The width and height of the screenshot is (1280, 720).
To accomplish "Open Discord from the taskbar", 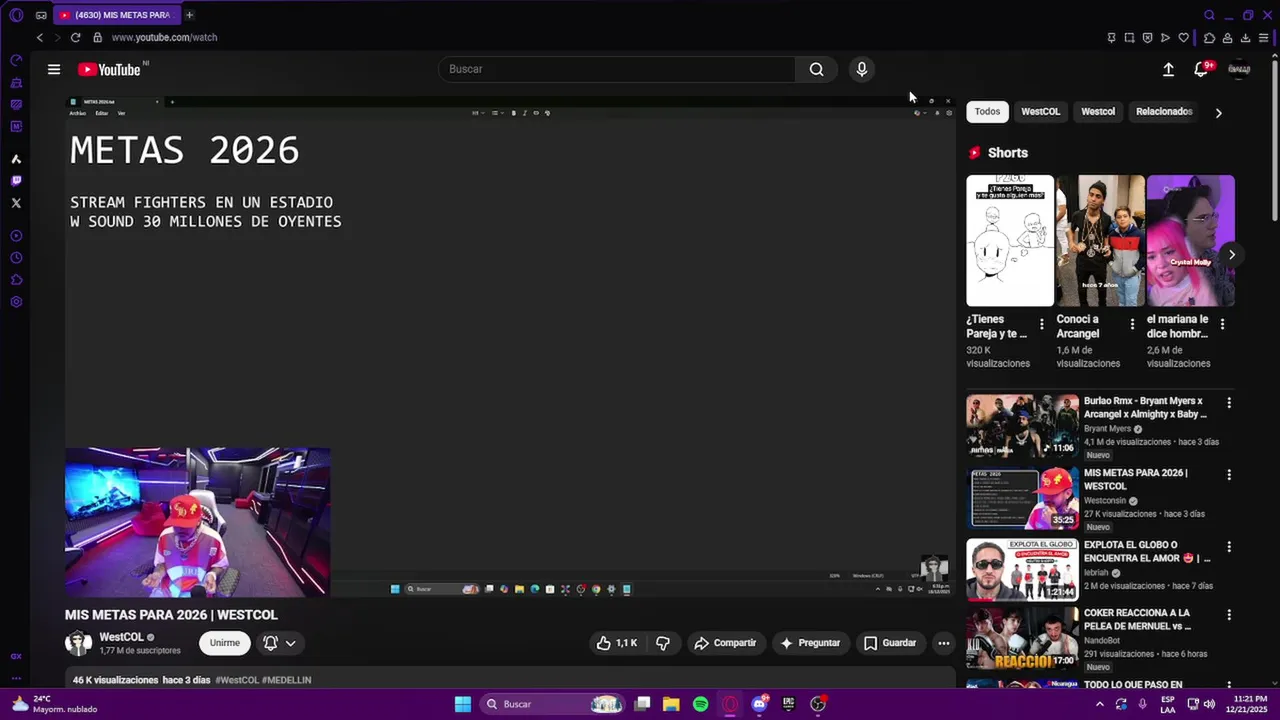I will [x=759, y=704].
